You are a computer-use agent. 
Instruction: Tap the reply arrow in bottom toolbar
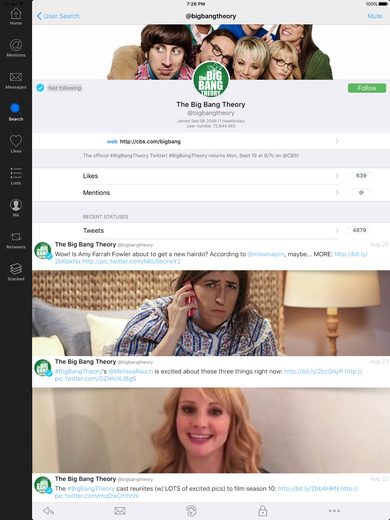click(x=49, y=510)
